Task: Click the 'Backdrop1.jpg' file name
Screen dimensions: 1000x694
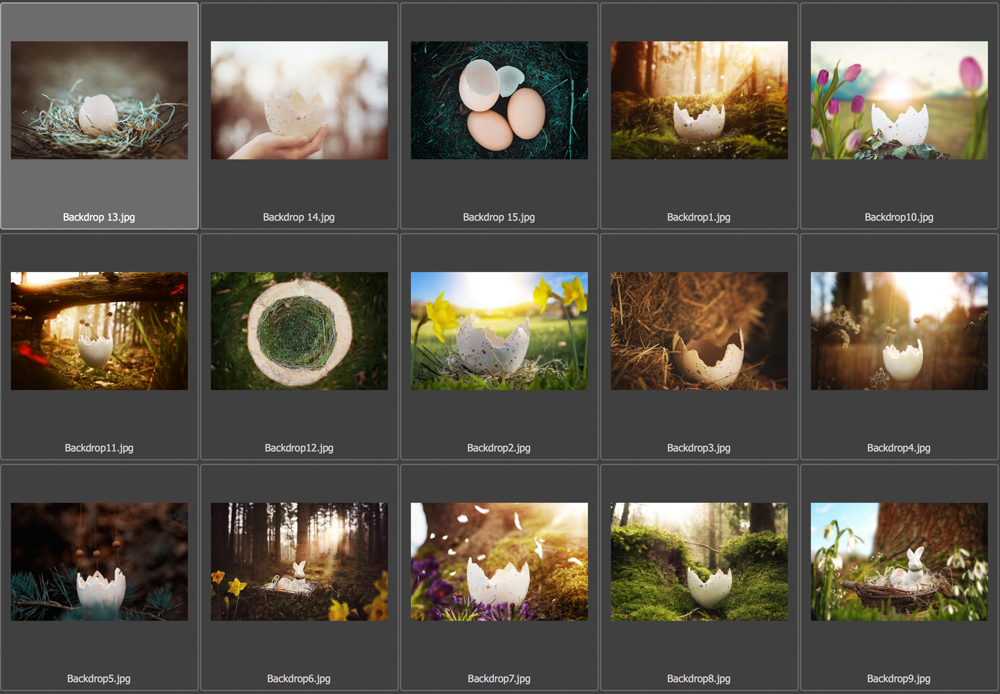Action: (699, 218)
